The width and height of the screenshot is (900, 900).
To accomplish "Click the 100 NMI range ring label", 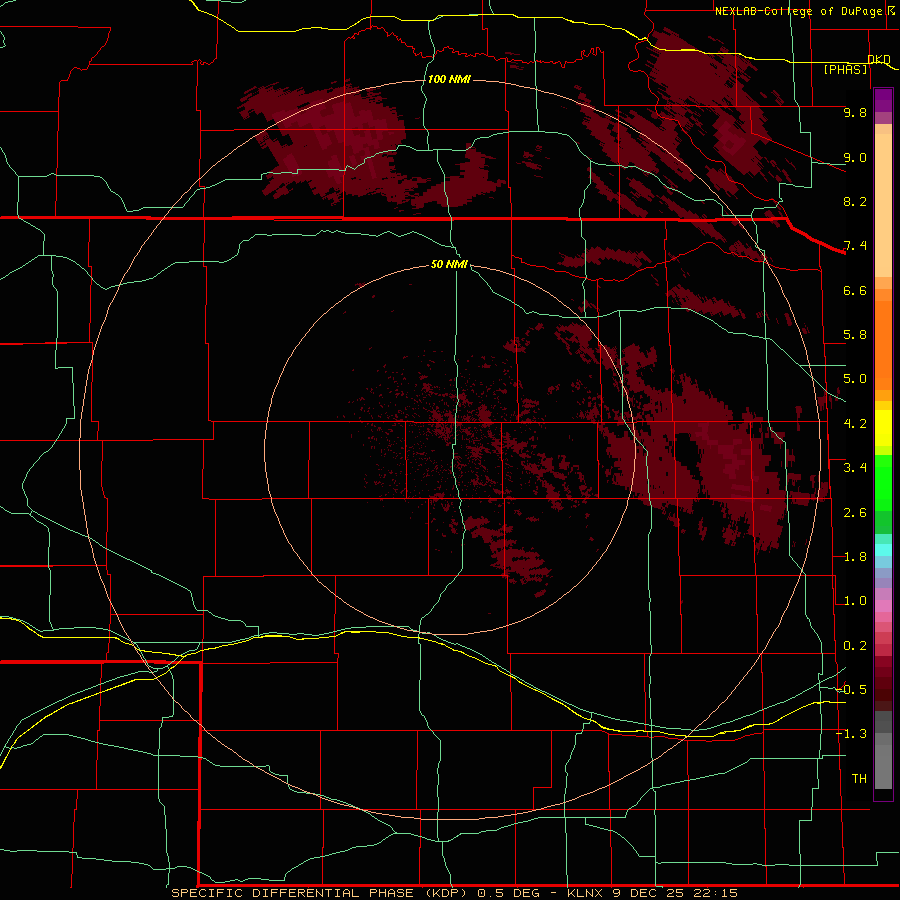I will tap(449, 79).
